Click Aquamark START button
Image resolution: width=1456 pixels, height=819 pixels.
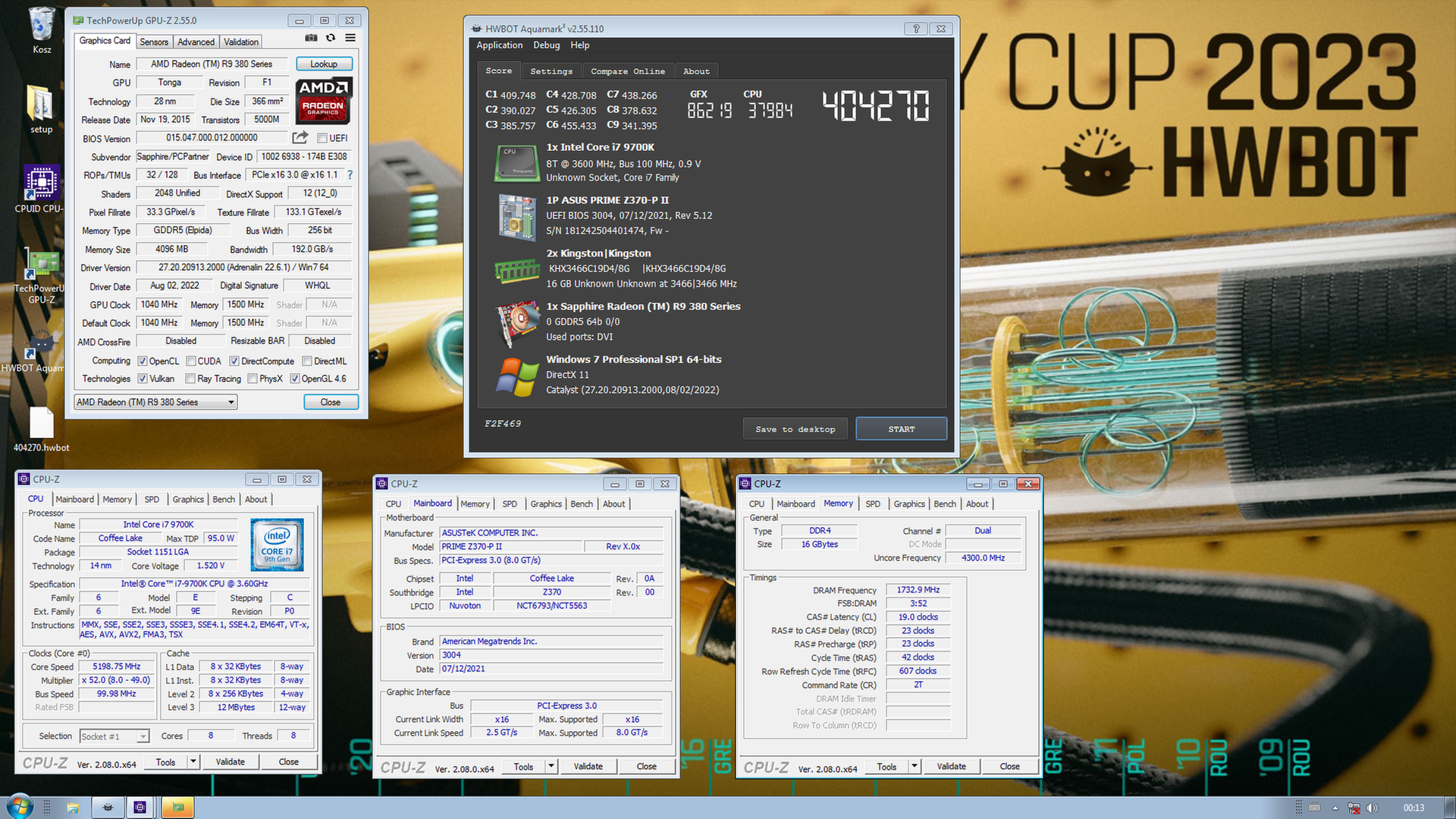pyautogui.click(x=902, y=429)
